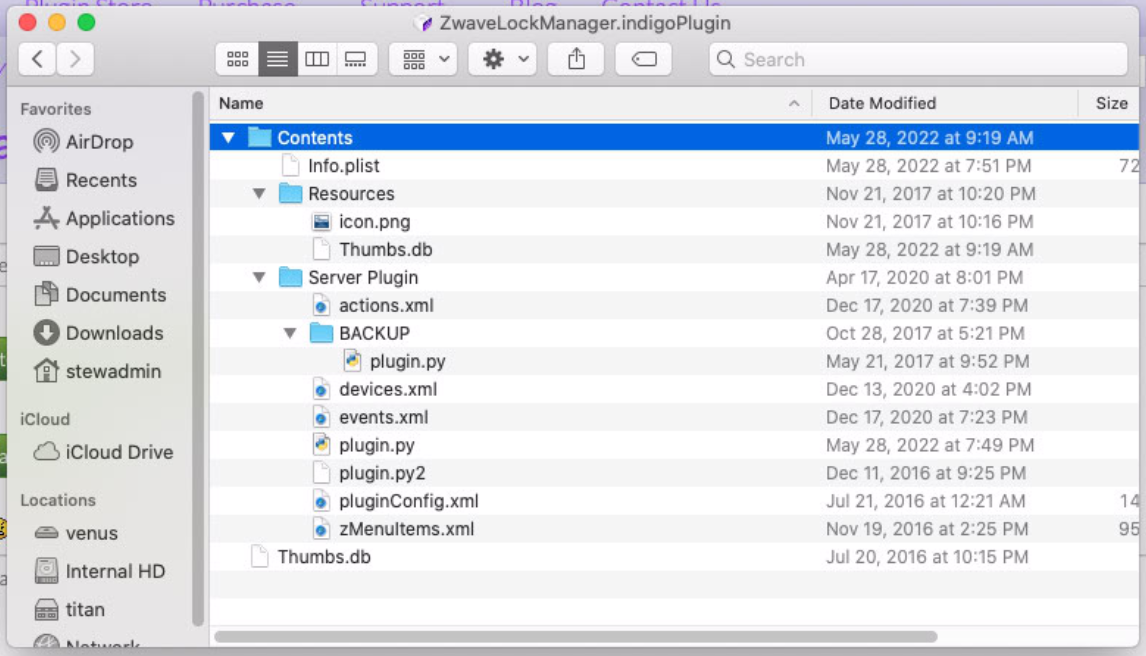Select the BACKUP folder icon

[x=321, y=333]
